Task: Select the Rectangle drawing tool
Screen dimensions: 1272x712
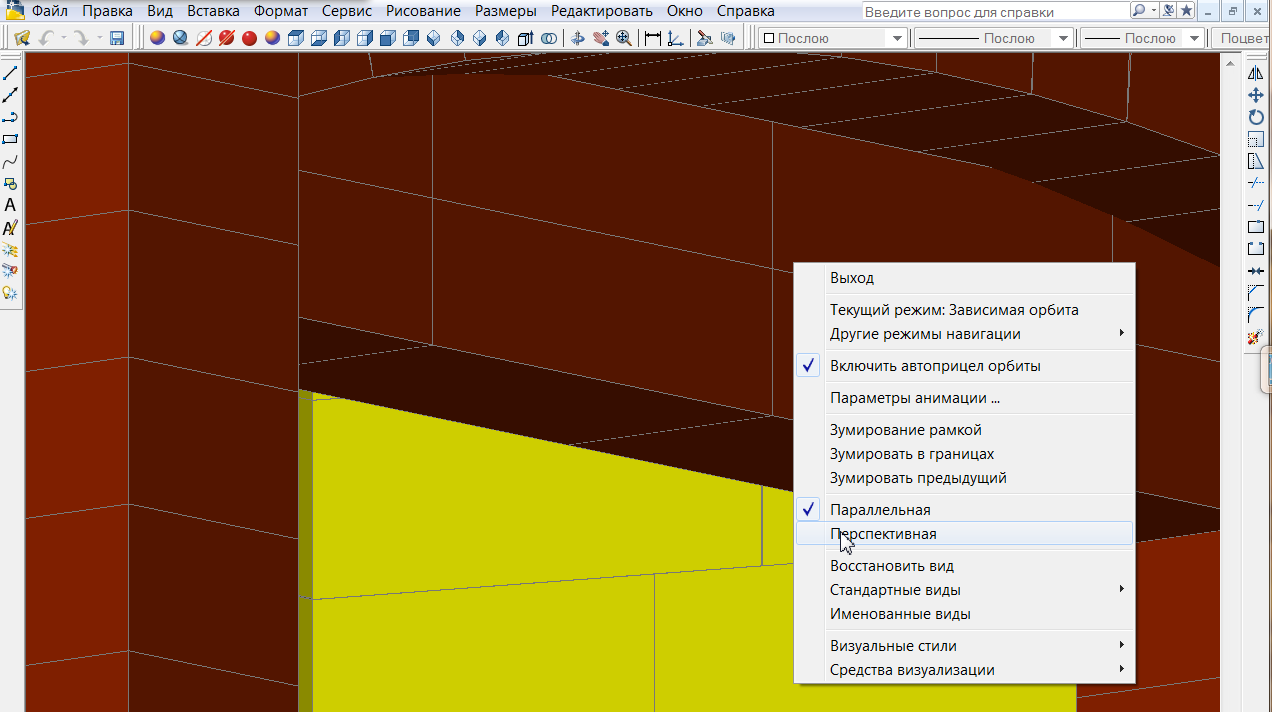Action: pos(10,139)
